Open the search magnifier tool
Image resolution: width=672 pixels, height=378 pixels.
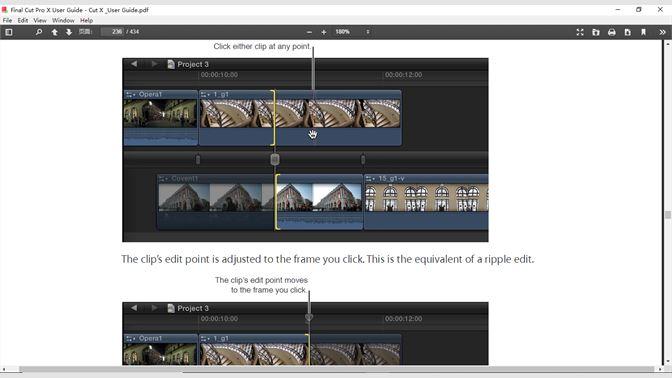[x=39, y=32]
